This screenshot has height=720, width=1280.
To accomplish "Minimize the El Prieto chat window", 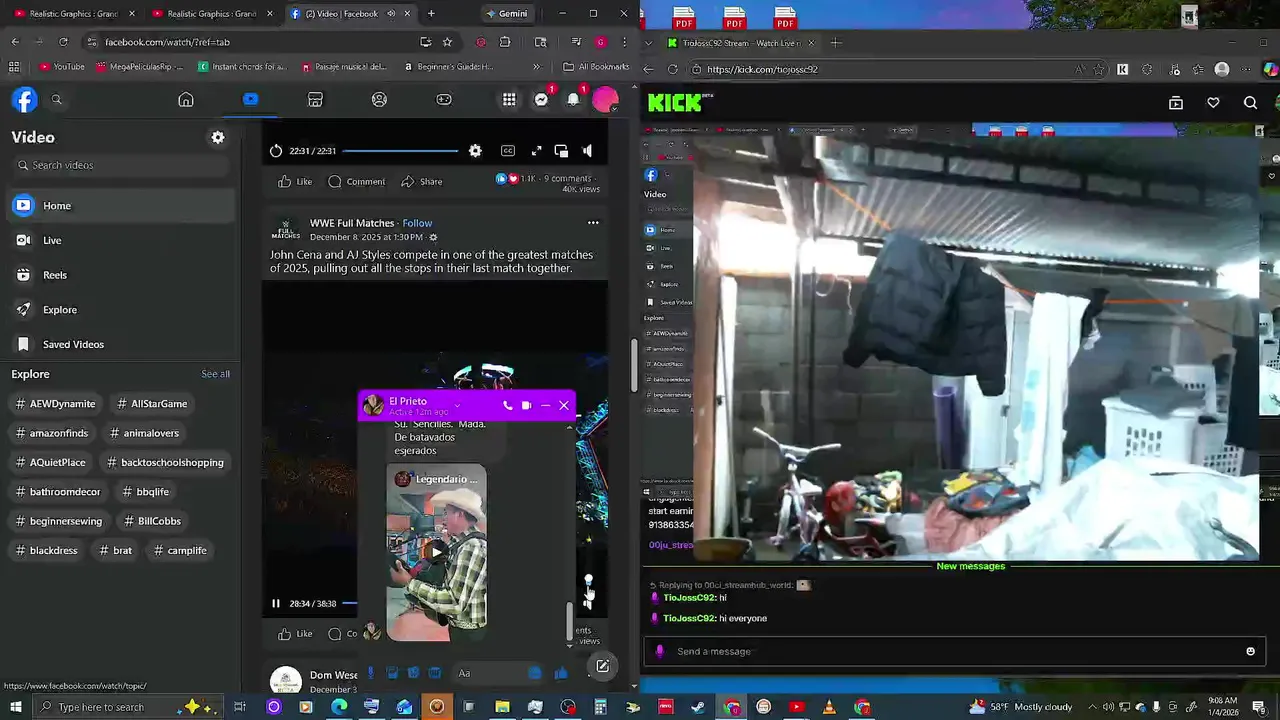I will pyautogui.click(x=545, y=405).
